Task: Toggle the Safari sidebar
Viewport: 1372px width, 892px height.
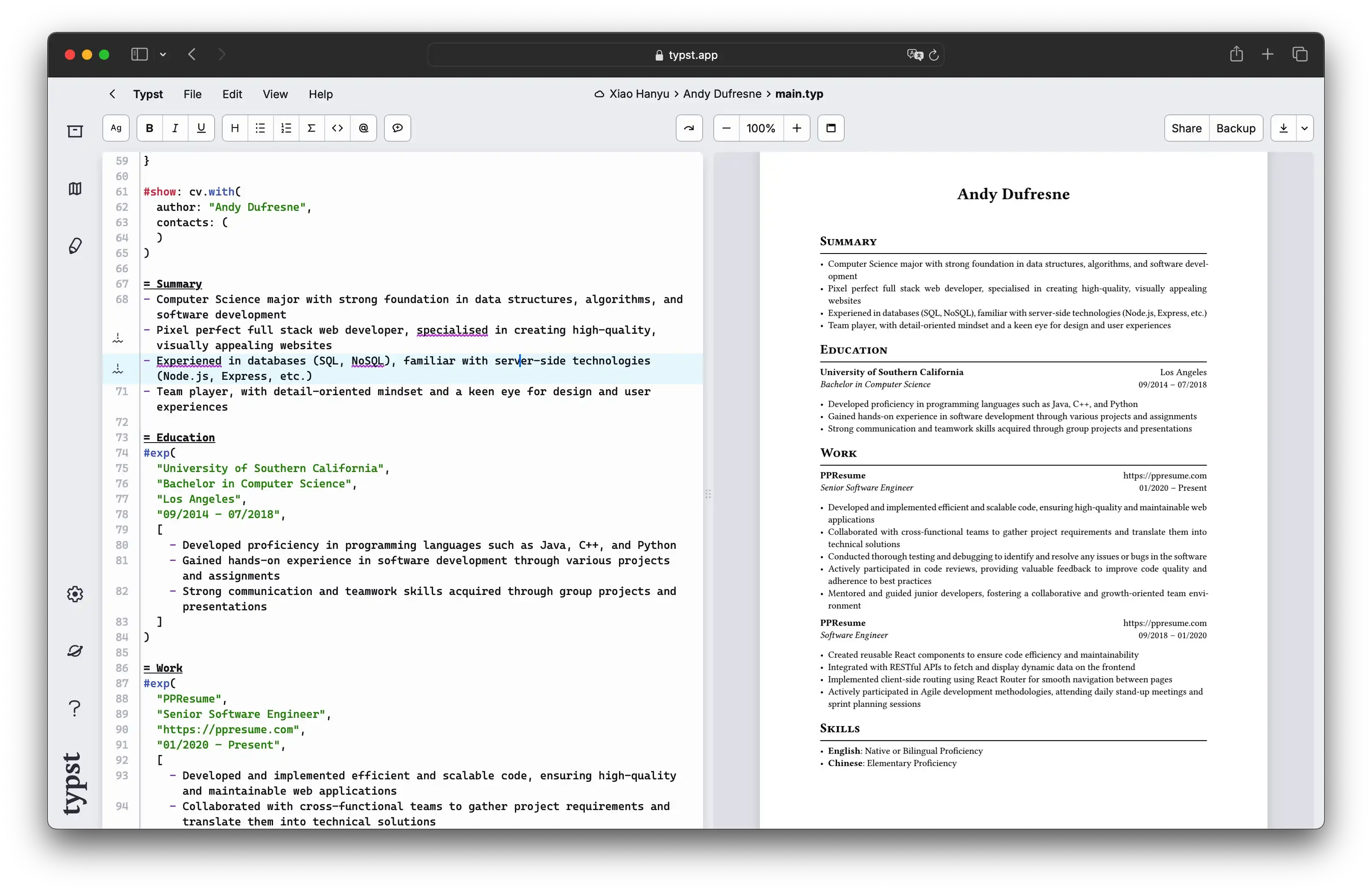Action: (x=140, y=54)
